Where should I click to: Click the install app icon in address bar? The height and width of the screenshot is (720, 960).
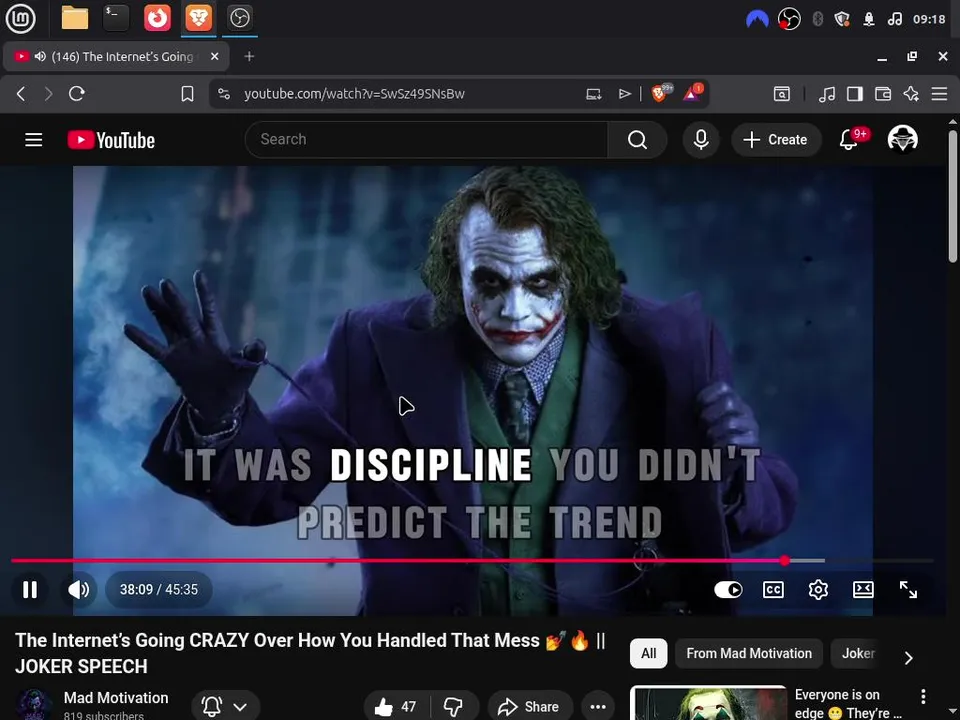pyautogui.click(x=593, y=94)
